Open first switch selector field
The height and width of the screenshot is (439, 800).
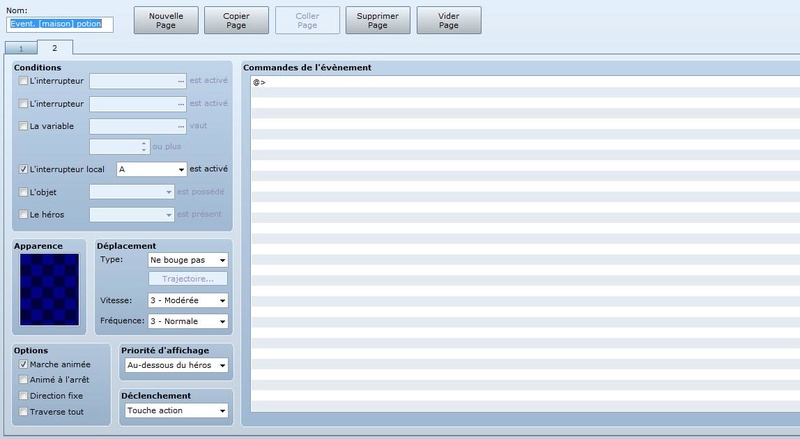coord(138,81)
